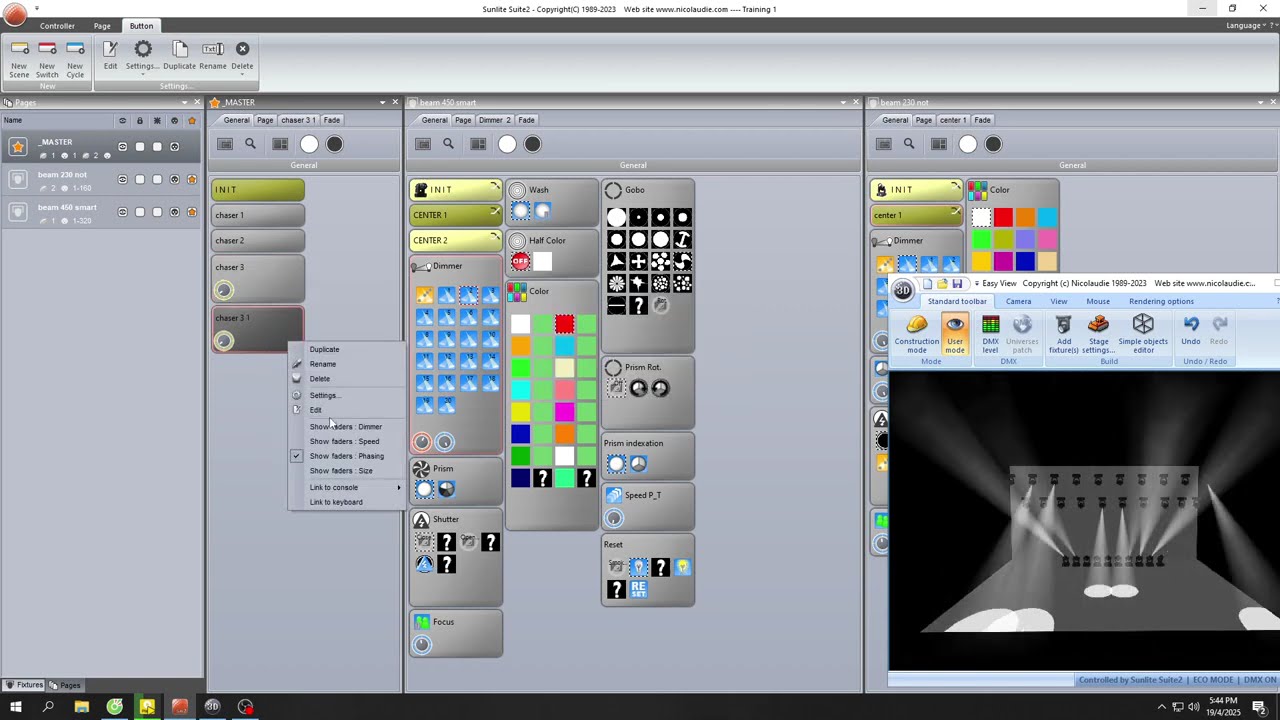Open the beam 450 smart panel dropdown arrow

842,102
